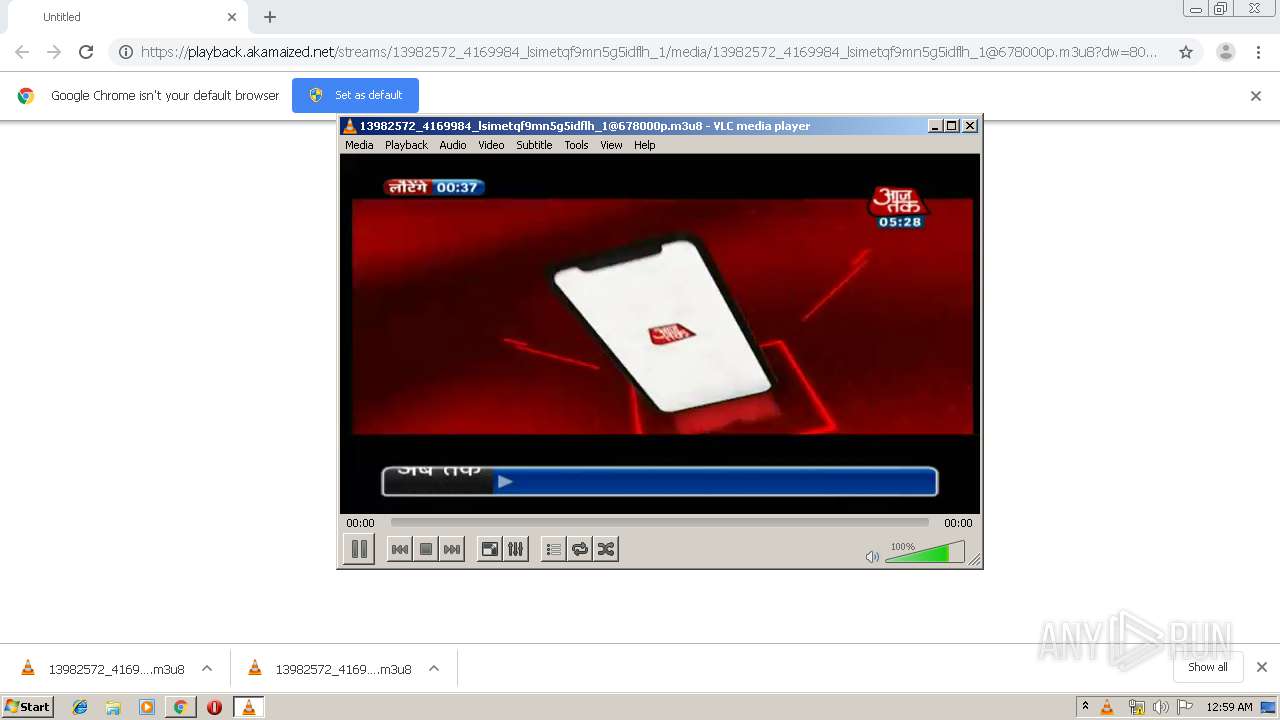Open the View menu in VLC
1280x720 pixels.
611,145
